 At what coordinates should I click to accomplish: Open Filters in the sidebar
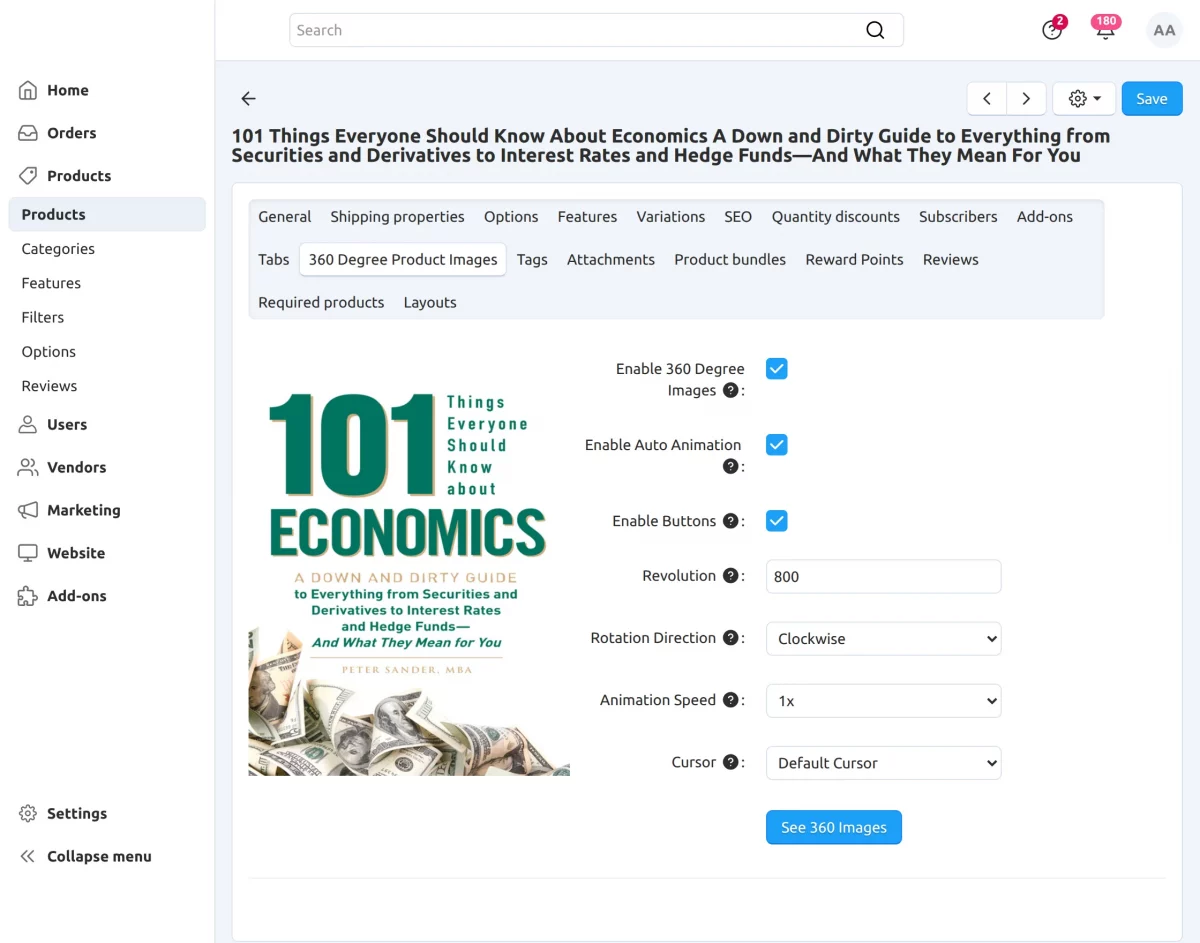click(x=43, y=318)
